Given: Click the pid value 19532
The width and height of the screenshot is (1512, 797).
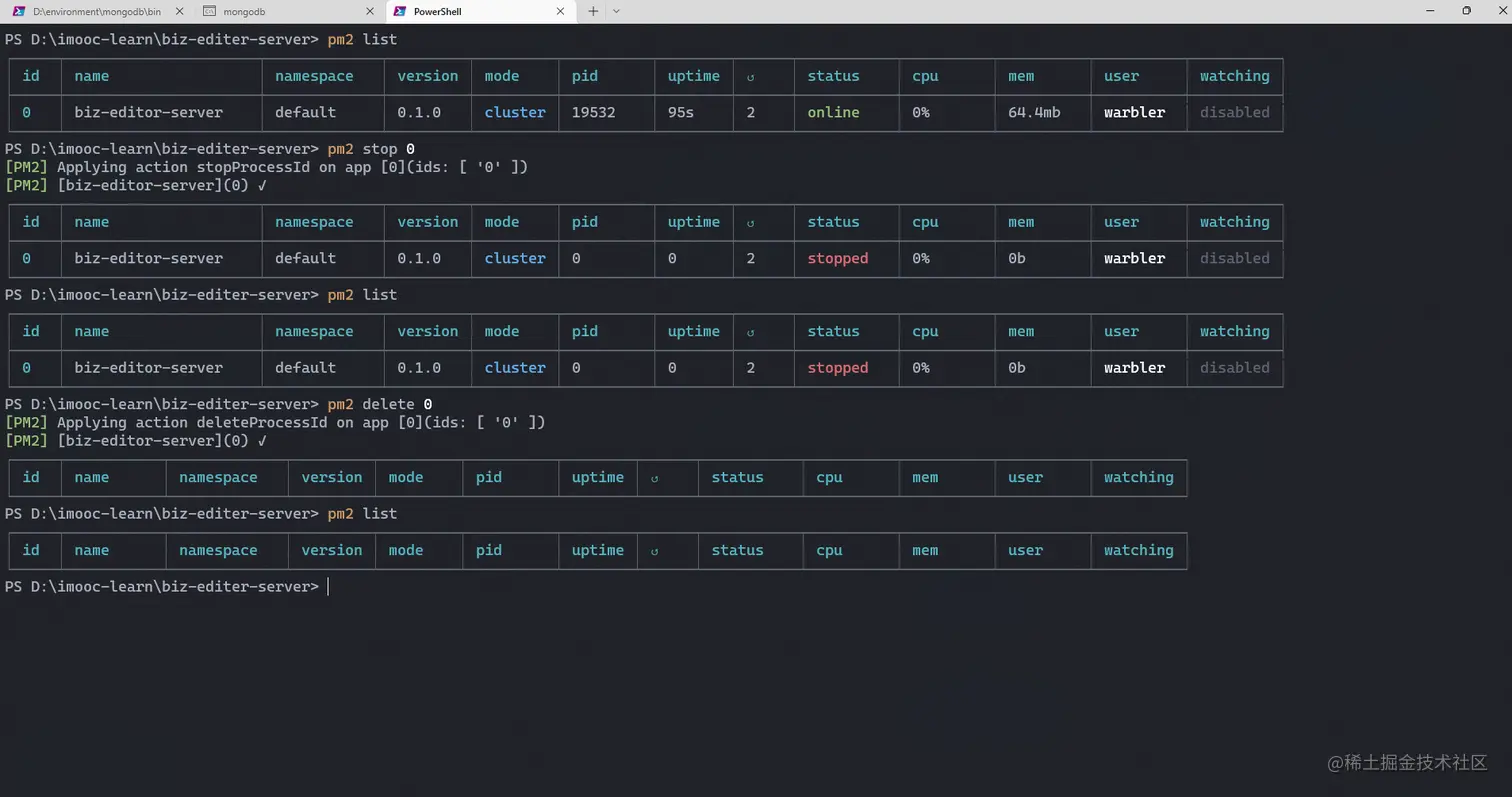Looking at the screenshot, I should pyautogui.click(x=593, y=113).
